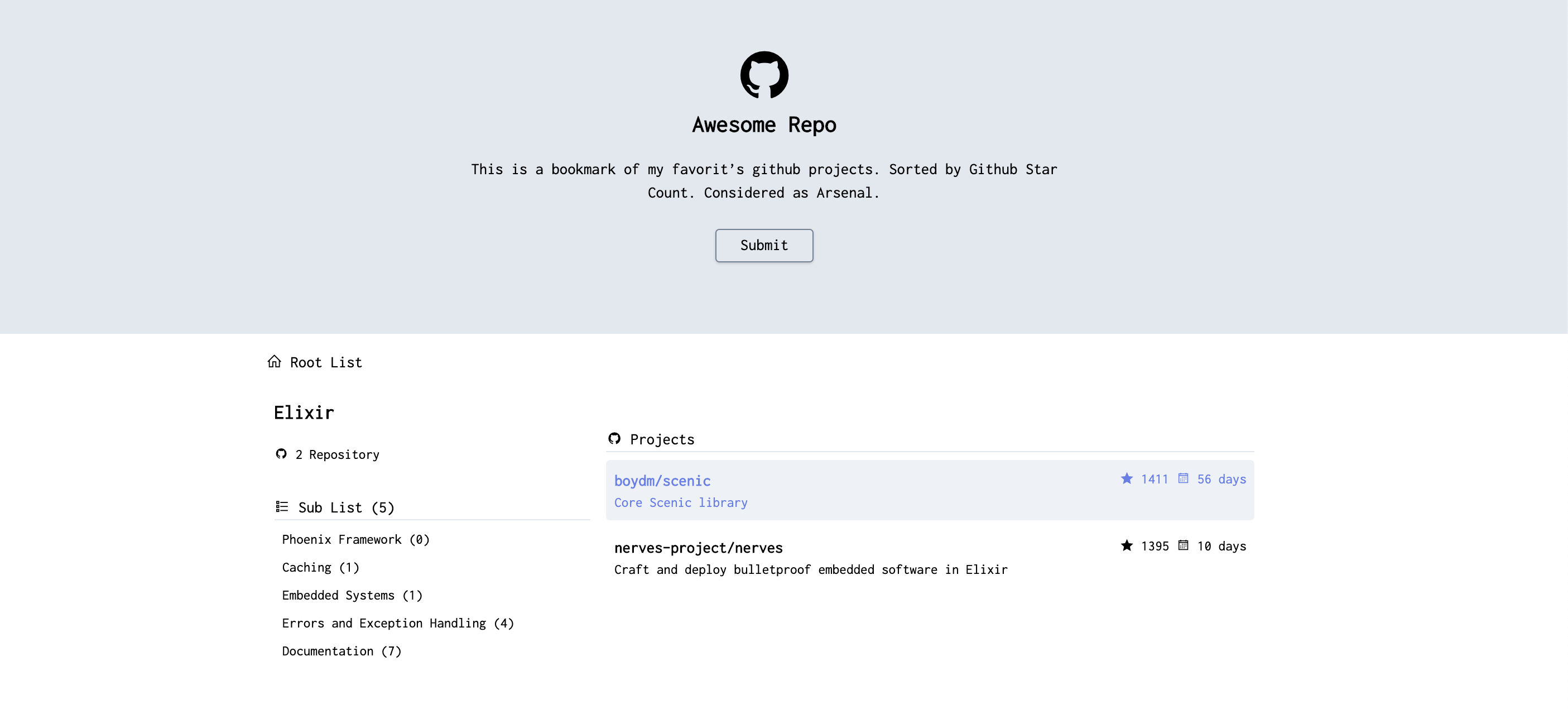The image size is (1568, 709).
Task: Open the nerves-project/nerves repository
Action: (698, 548)
